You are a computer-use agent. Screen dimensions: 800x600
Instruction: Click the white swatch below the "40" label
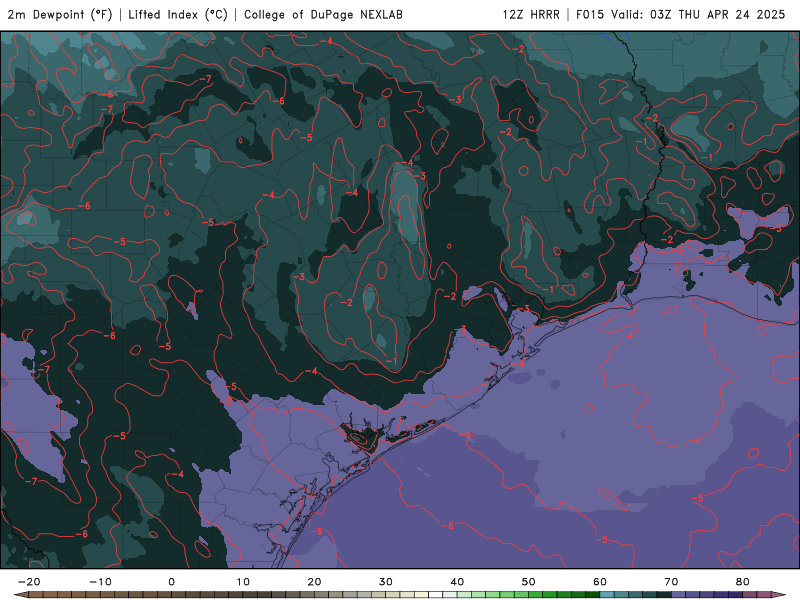click(x=450, y=595)
